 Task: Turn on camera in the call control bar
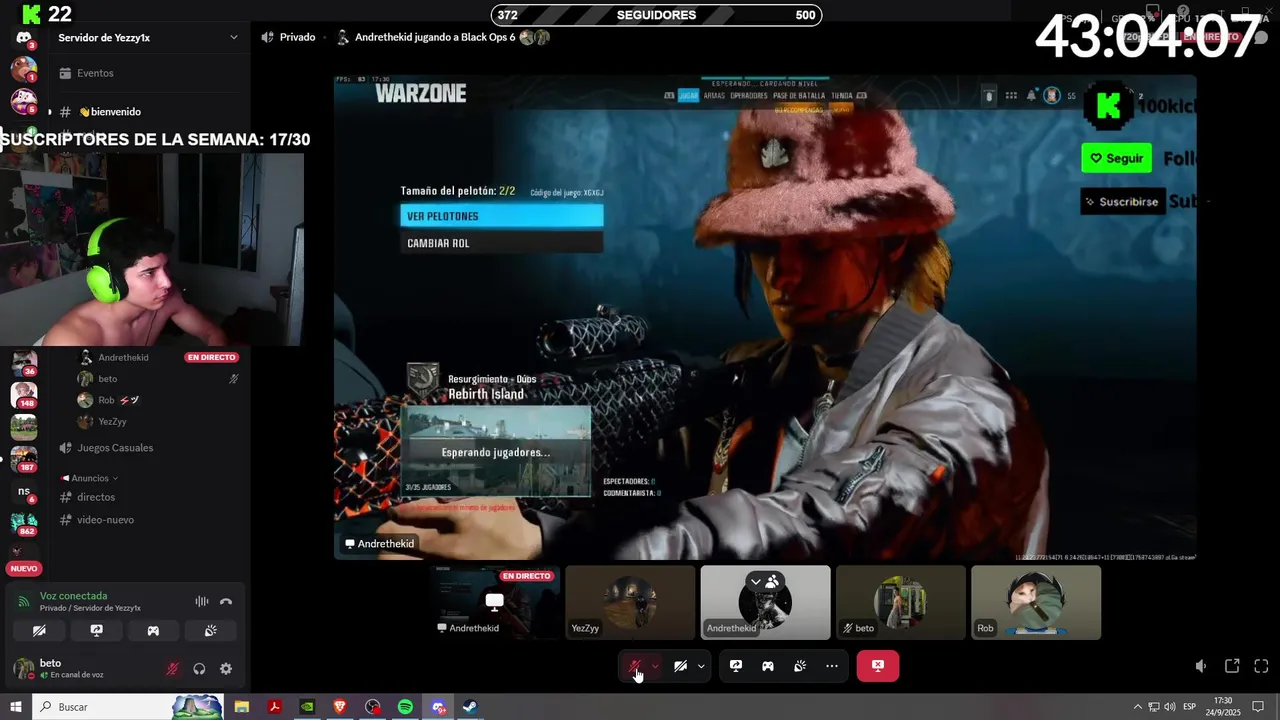[680, 666]
